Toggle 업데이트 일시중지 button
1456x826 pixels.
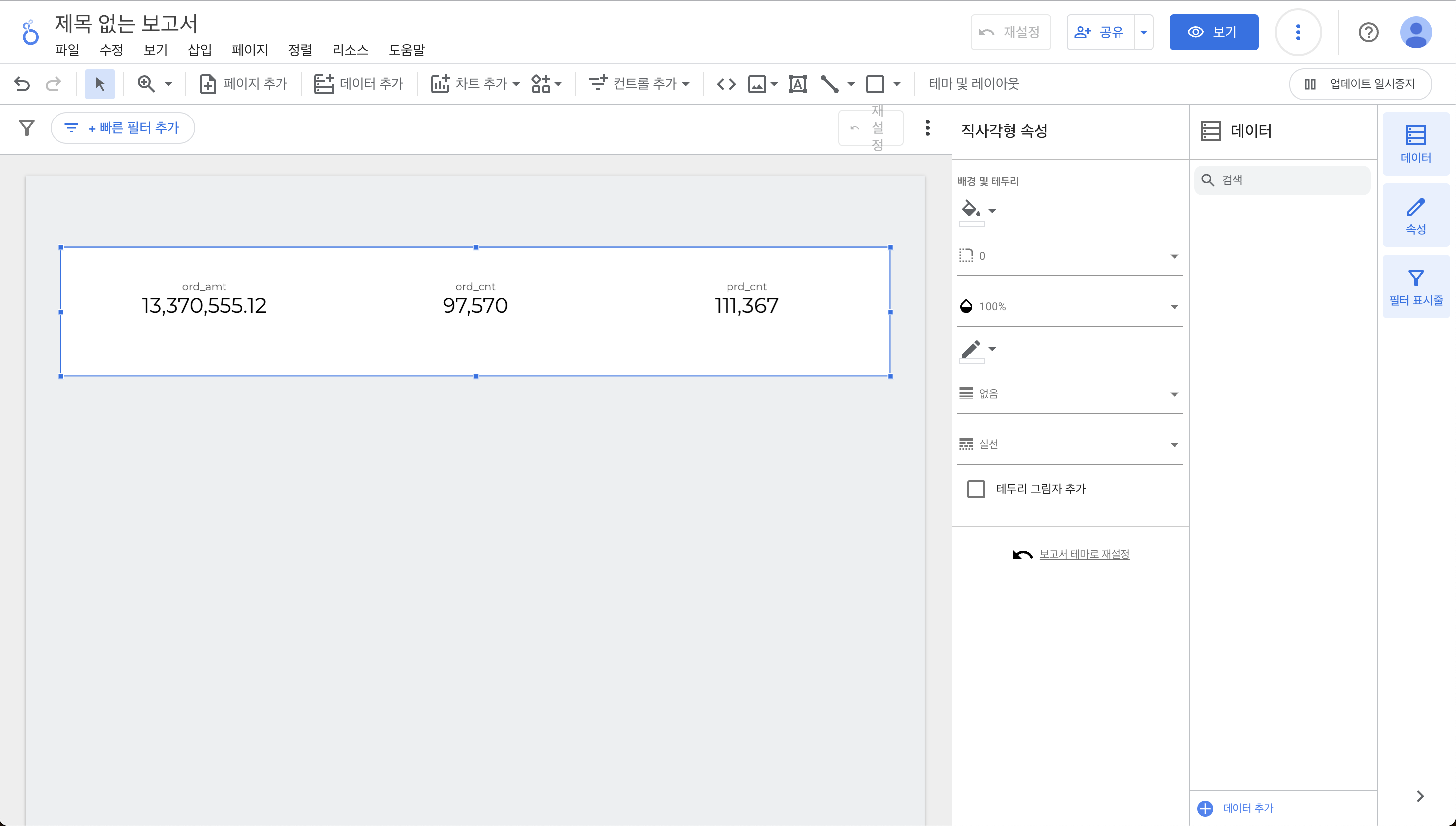pyautogui.click(x=1360, y=84)
